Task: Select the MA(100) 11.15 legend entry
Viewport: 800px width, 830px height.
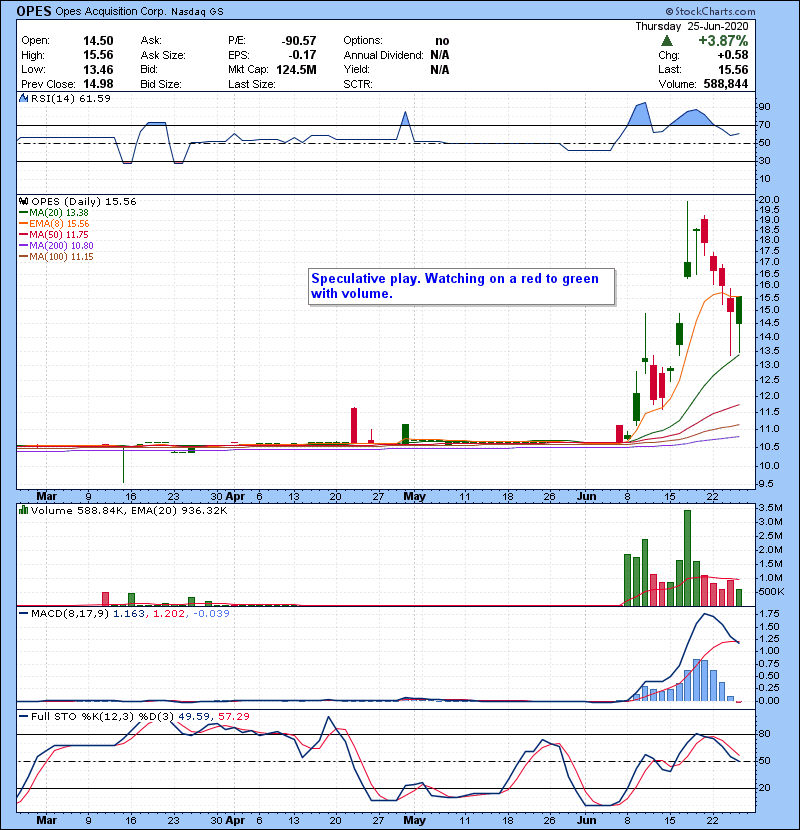Action: [56, 257]
